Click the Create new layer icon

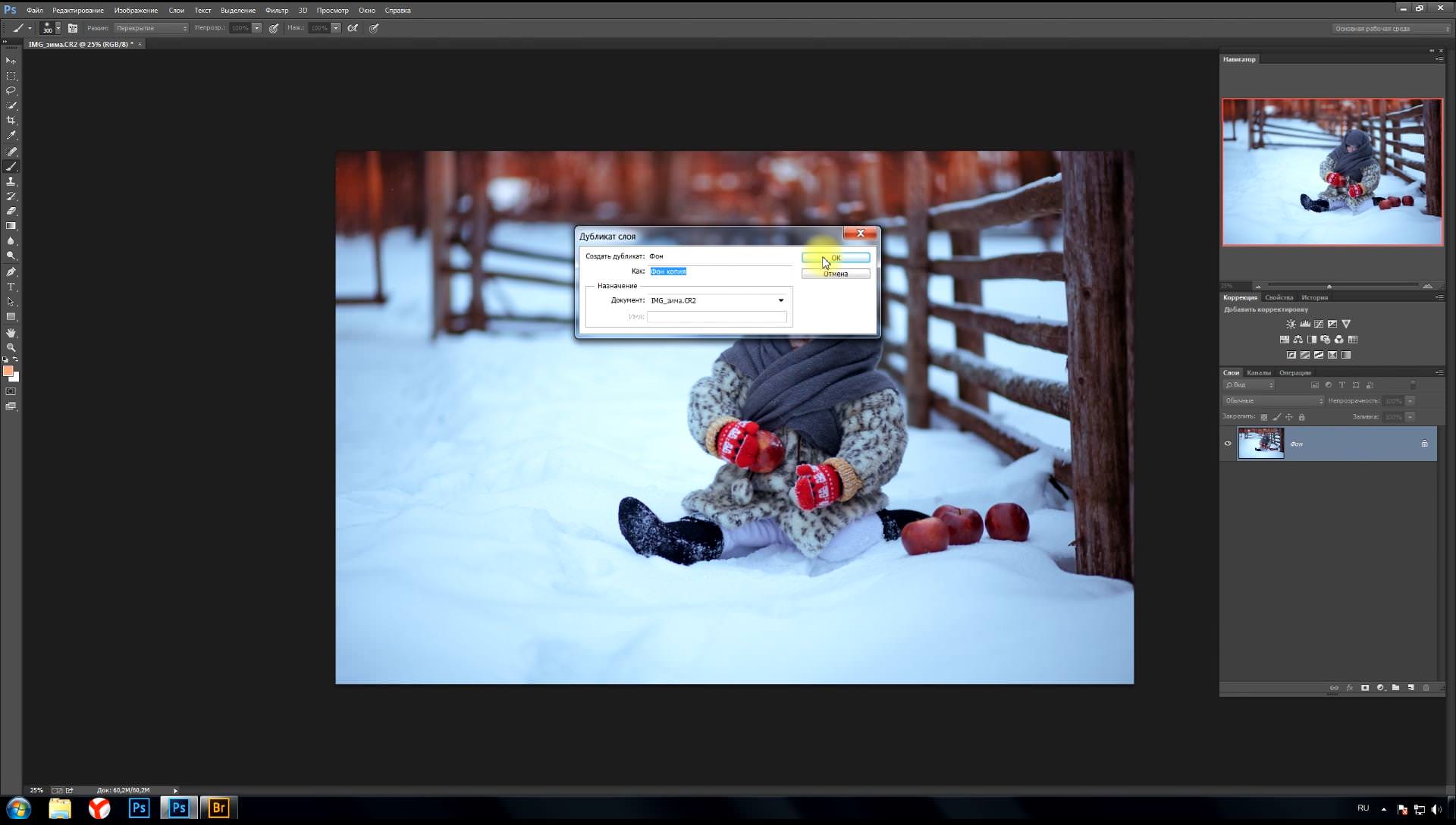[x=1410, y=688]
